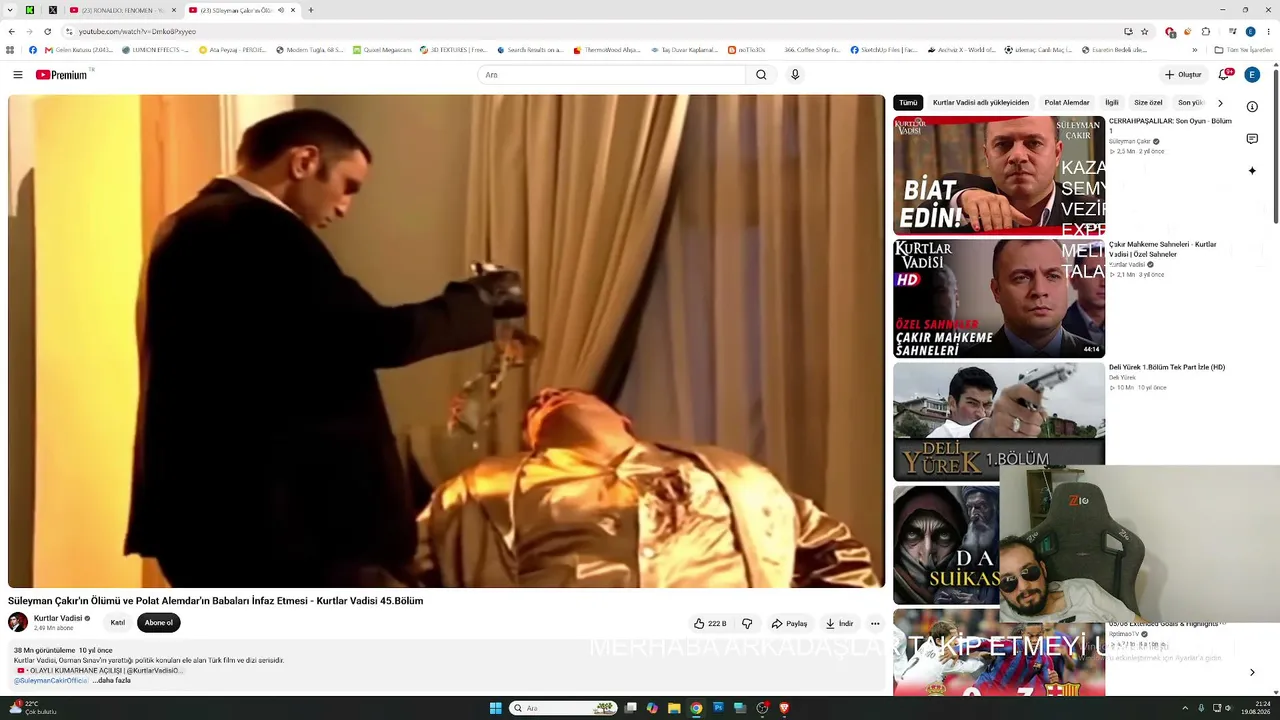1280x720 pixels.
Task: Click the search magnifier button
Action: pos(761,75)
